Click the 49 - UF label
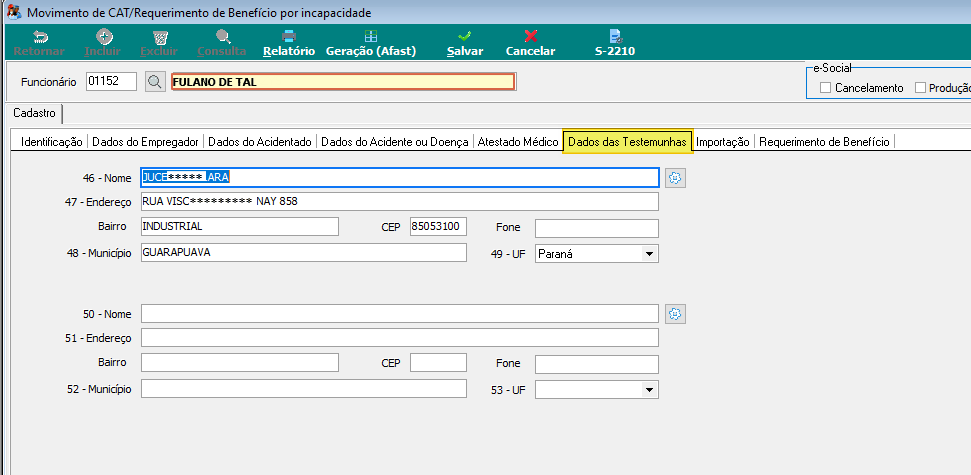 508,253
